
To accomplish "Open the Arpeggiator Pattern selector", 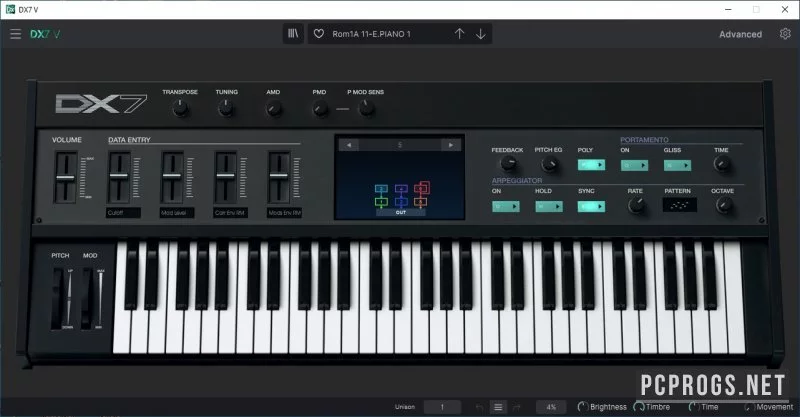I will pos(679,205).
